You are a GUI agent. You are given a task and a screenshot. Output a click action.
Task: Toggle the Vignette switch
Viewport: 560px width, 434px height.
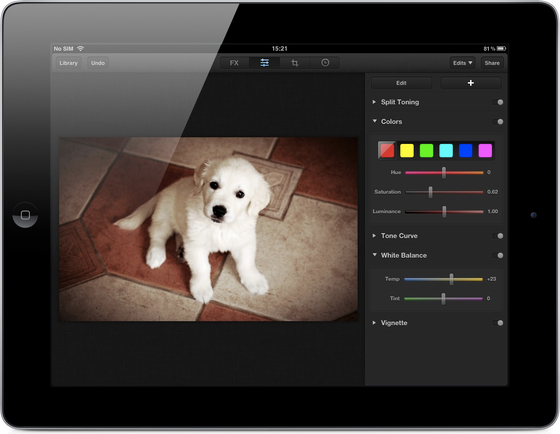(498, 323)
